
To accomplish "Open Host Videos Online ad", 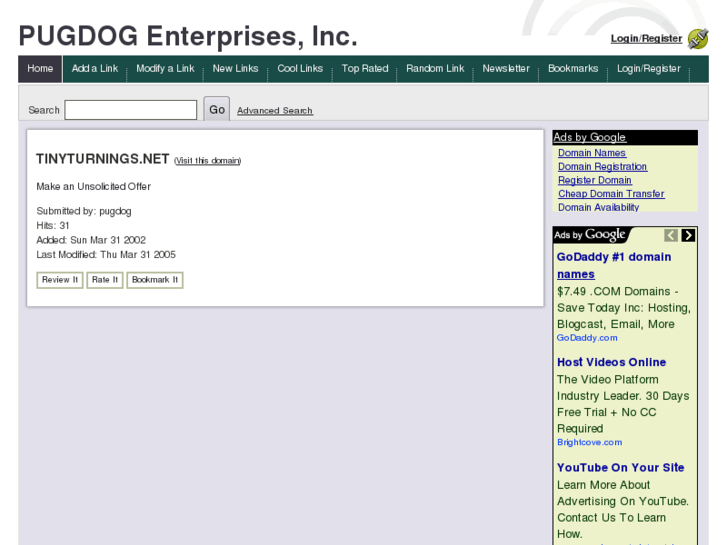I will (x=611, y=362).
